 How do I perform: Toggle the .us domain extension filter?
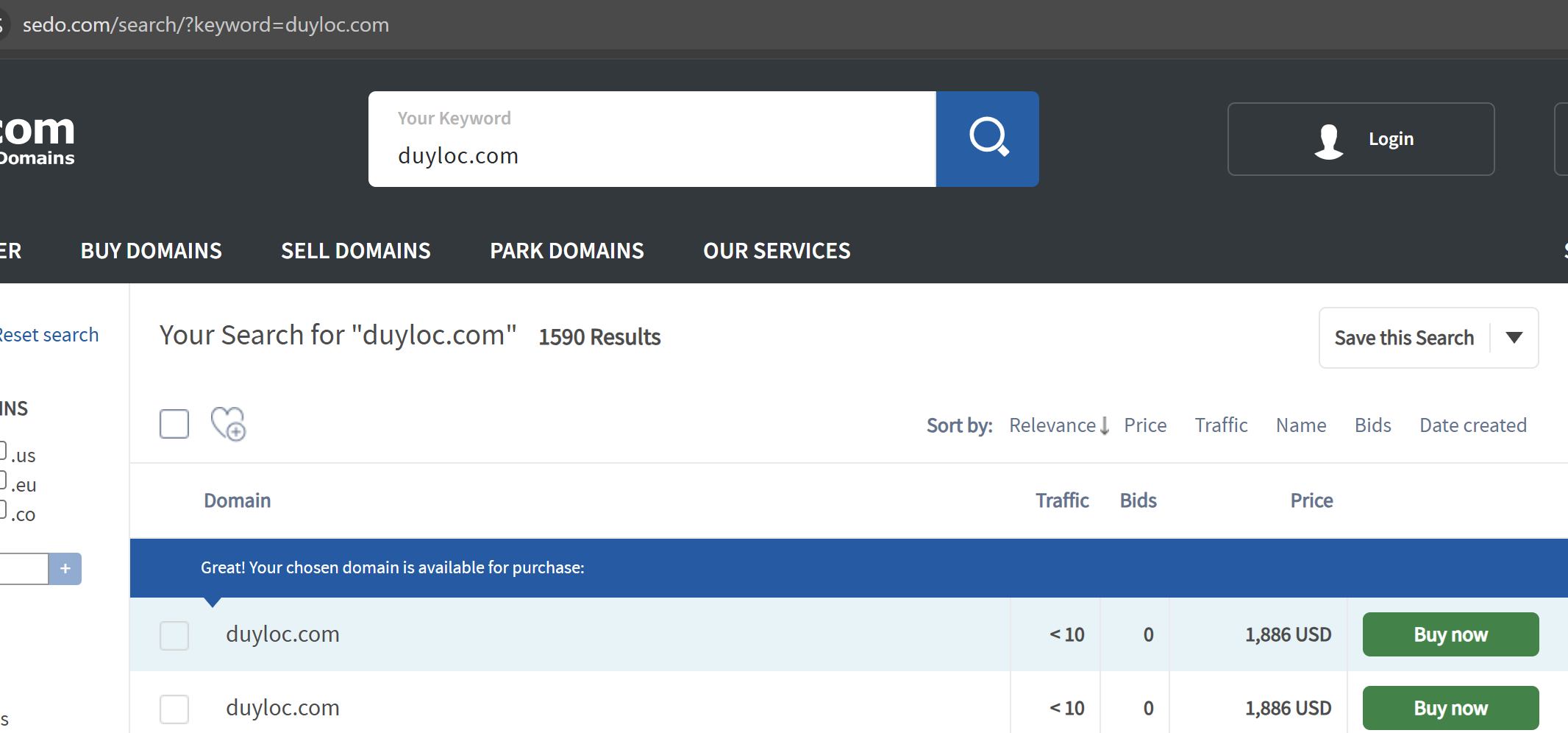2,450
